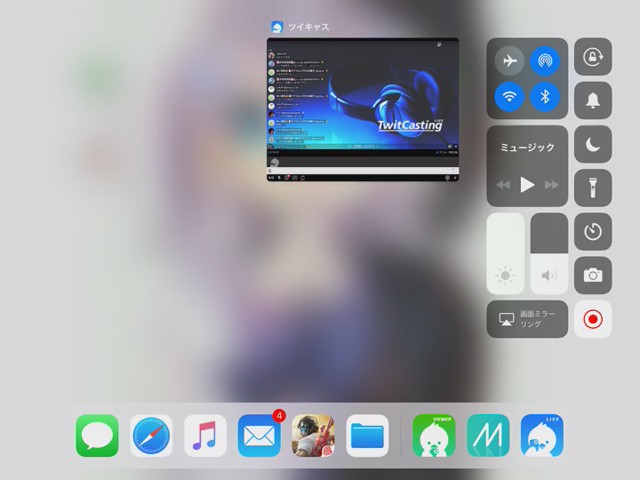Adjust the volume slider
The image size is (640, 480).
549,253
